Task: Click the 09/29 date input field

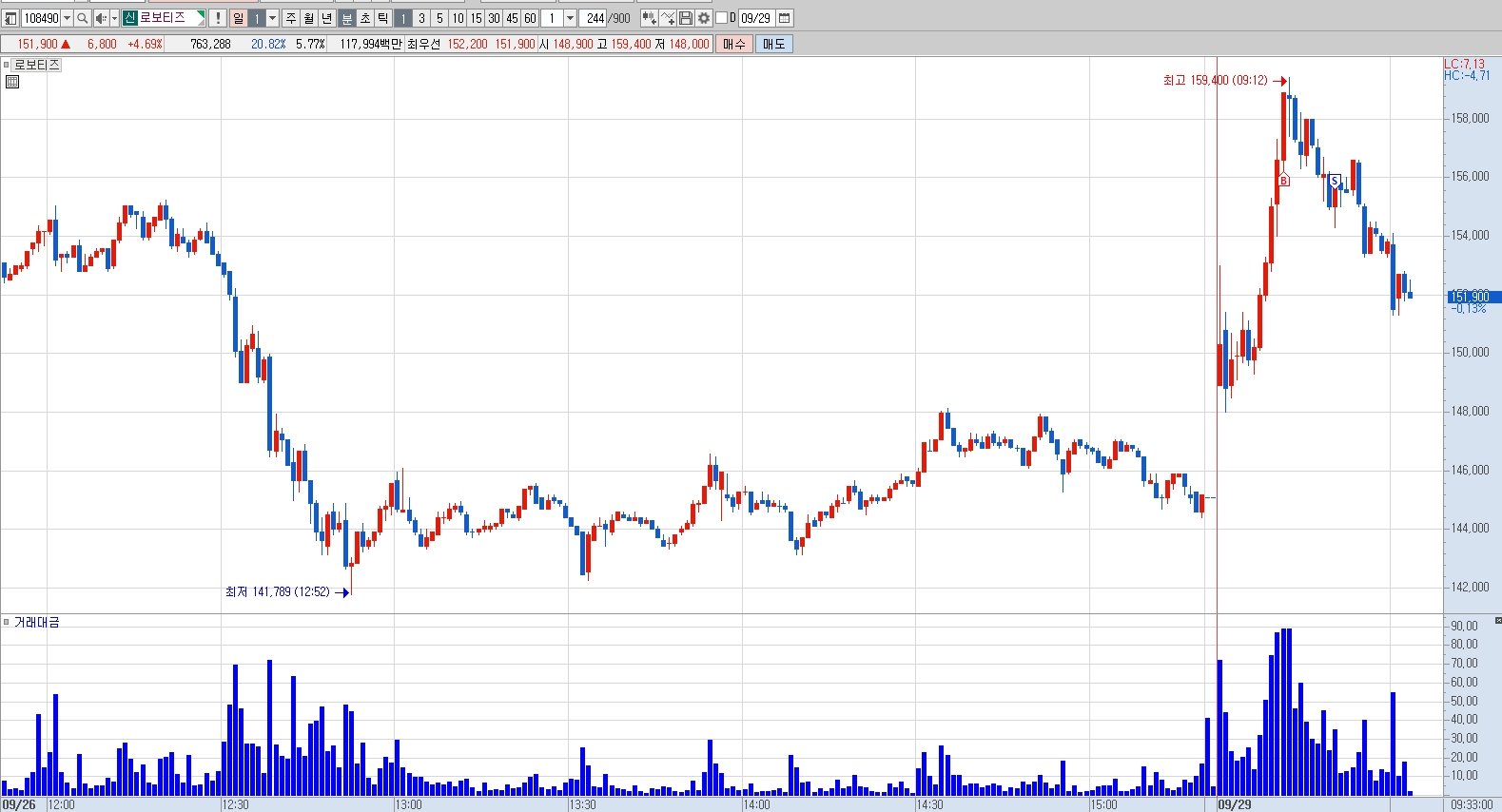Action: [x=756, y=18]
